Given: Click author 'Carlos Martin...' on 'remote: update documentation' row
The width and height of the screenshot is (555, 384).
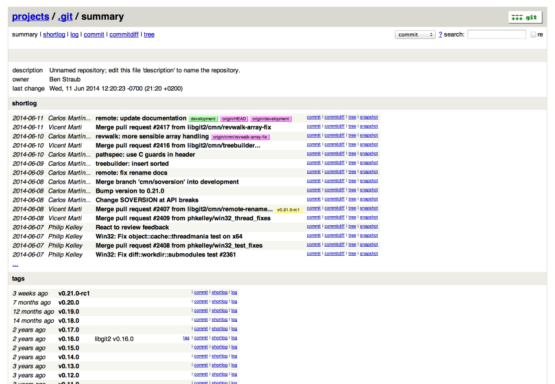Looking at the screenshot, I should click(x=69, y=118).
